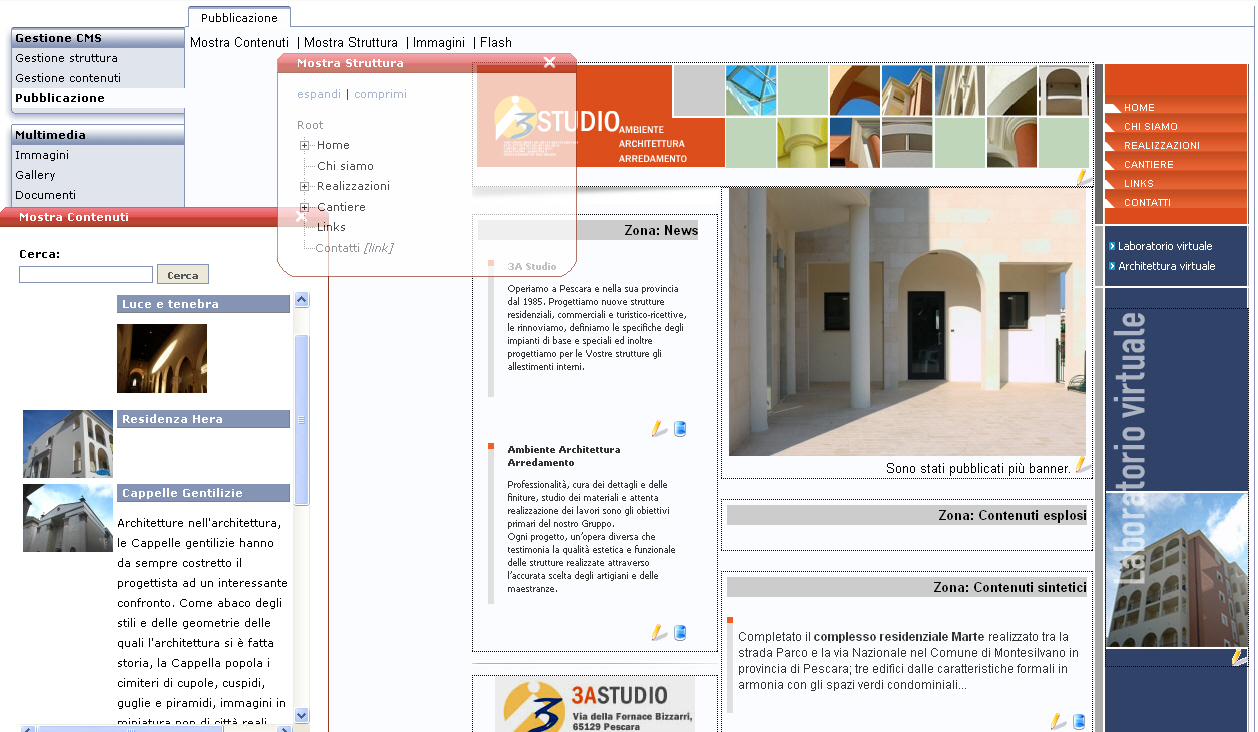Open Flash from top menu
The width and height of the screenshot is (1258, 732).
[x=496, y=42]
